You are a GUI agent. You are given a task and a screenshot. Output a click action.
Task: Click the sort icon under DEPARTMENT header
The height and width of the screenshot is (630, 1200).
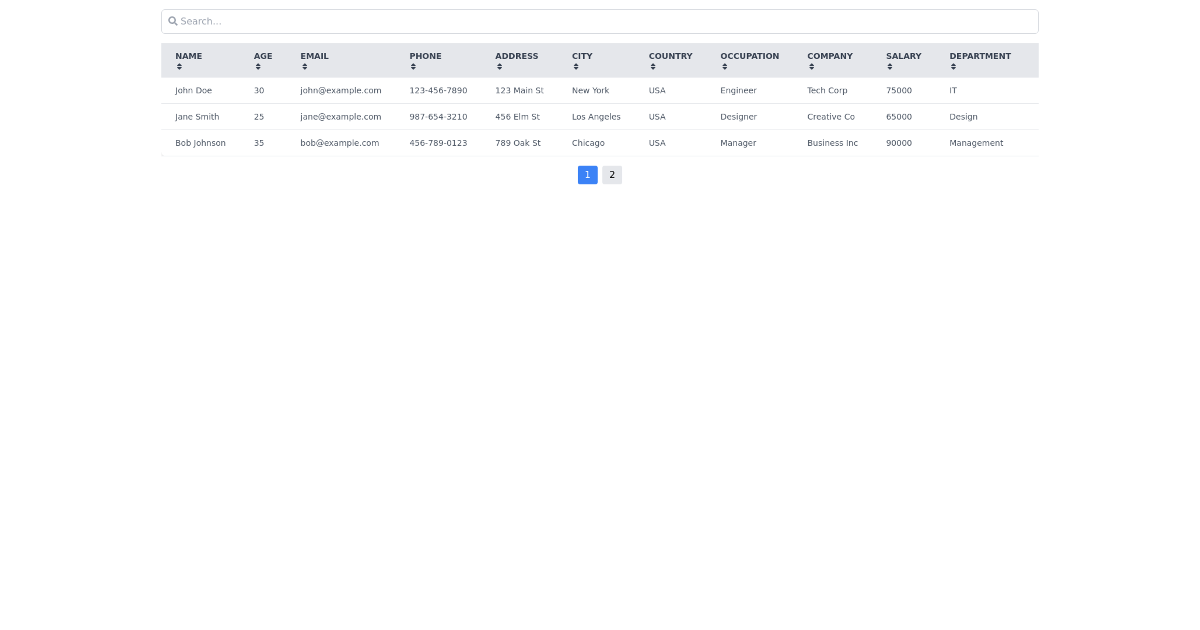[952, 66]
